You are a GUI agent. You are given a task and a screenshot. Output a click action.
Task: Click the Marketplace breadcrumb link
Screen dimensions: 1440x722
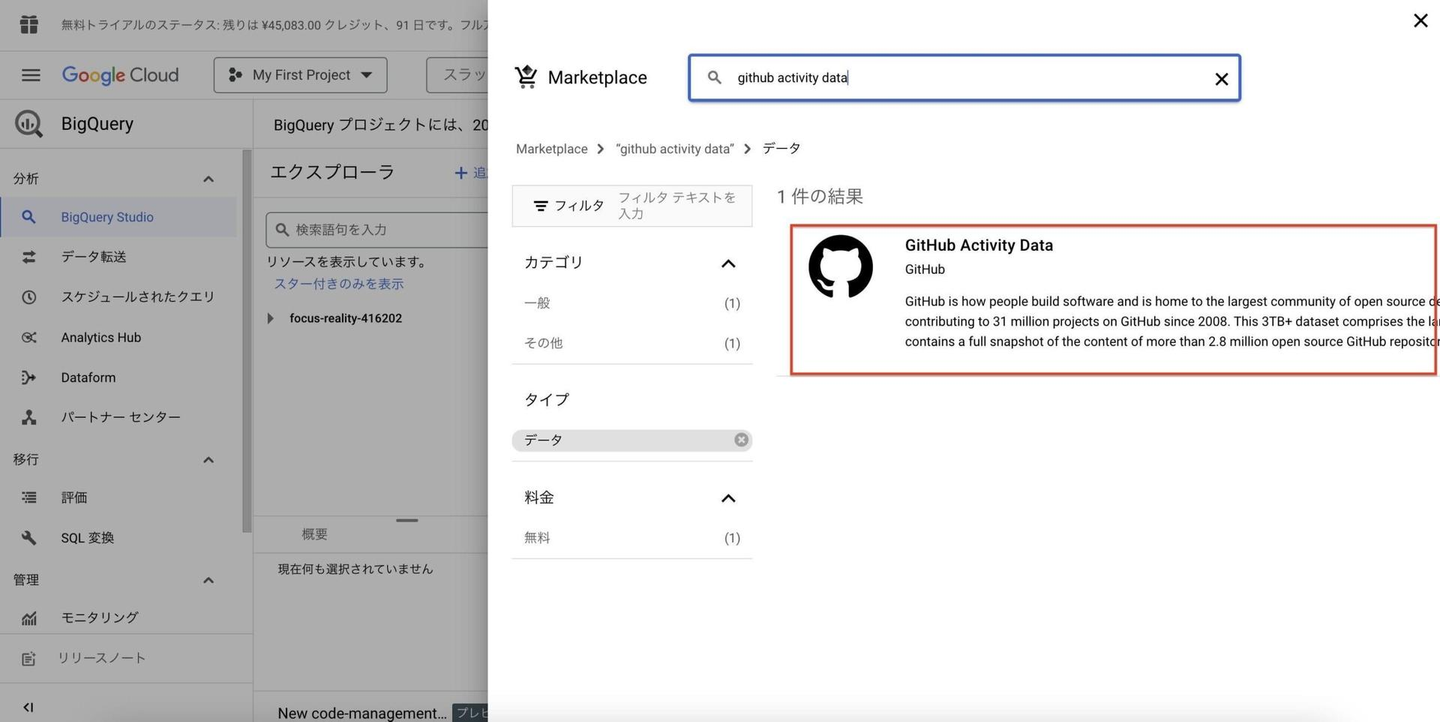(x=552, y=149)
